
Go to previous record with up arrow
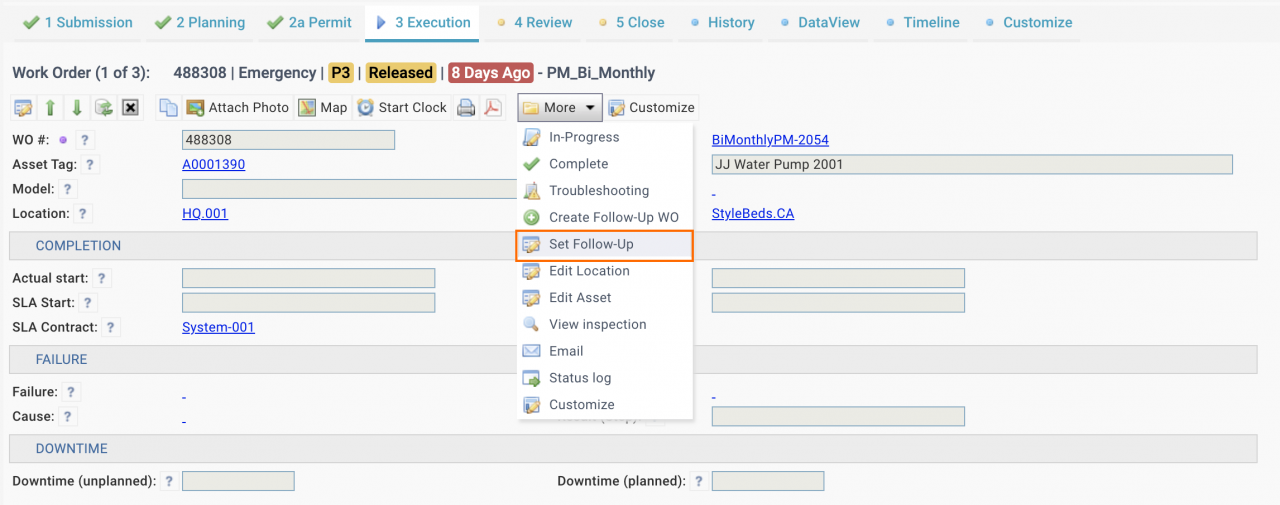point(50,108)
